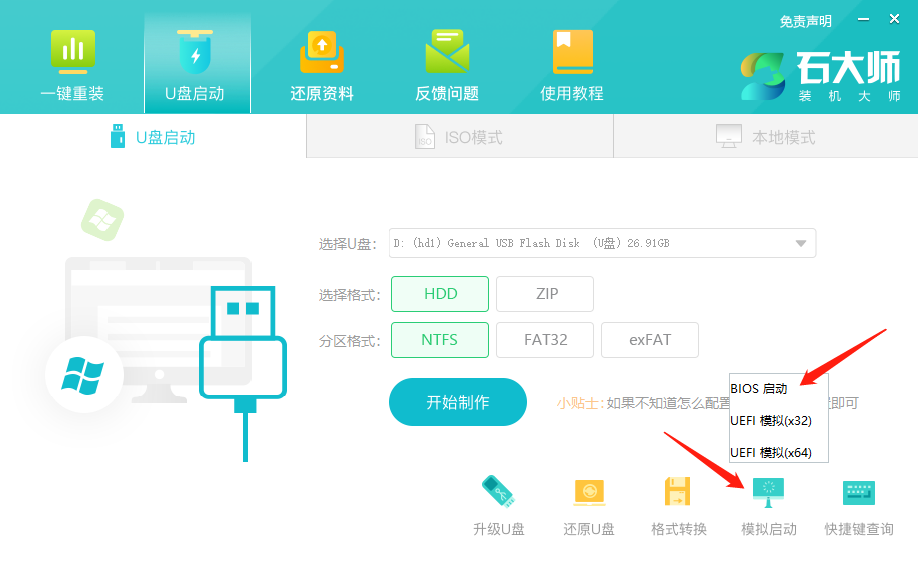The height and width of the screenshot is (578, 918).
Task: Switch partition format to FAT32
Action: point(545,340)
